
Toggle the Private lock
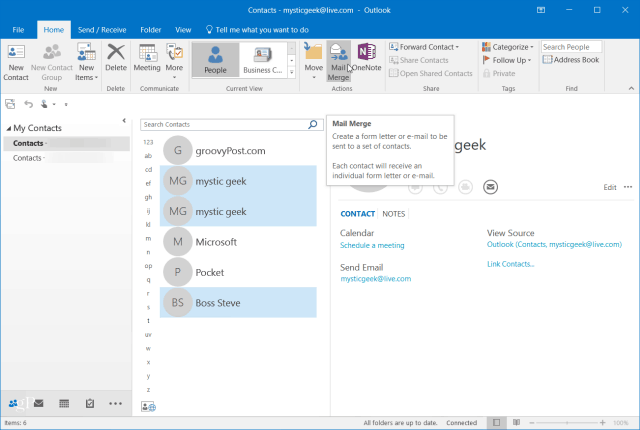pos(499,73)
